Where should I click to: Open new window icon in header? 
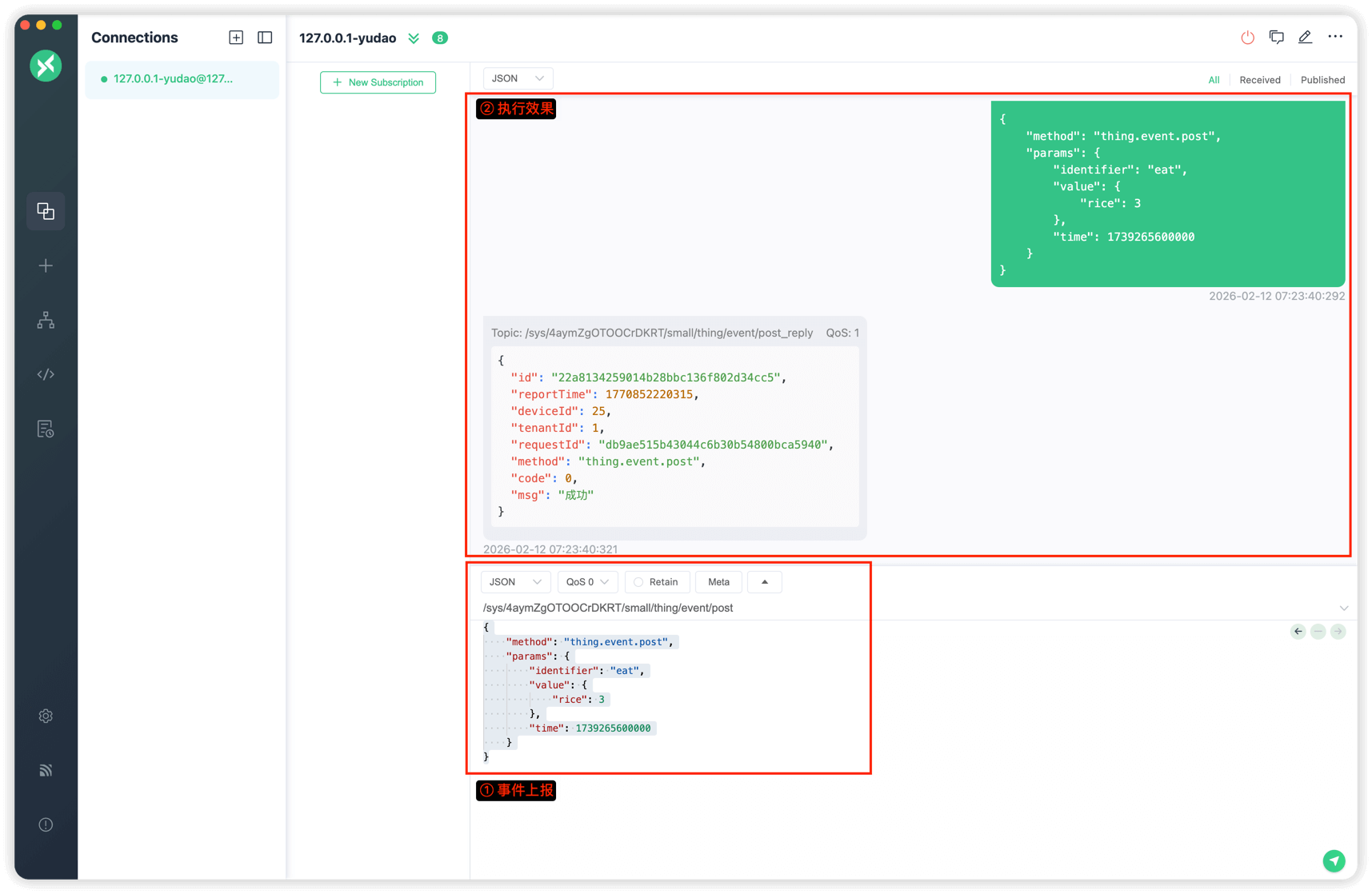tap(1276, 38)
